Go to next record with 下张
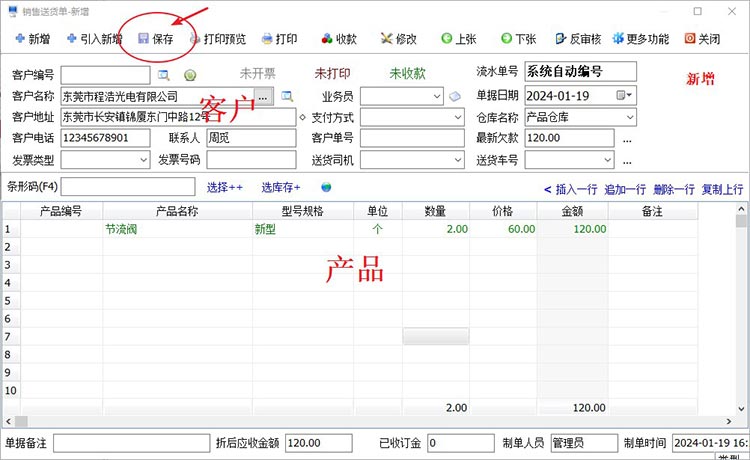The image size is (750, 460). pyautogui.click(x=518, y=39)
